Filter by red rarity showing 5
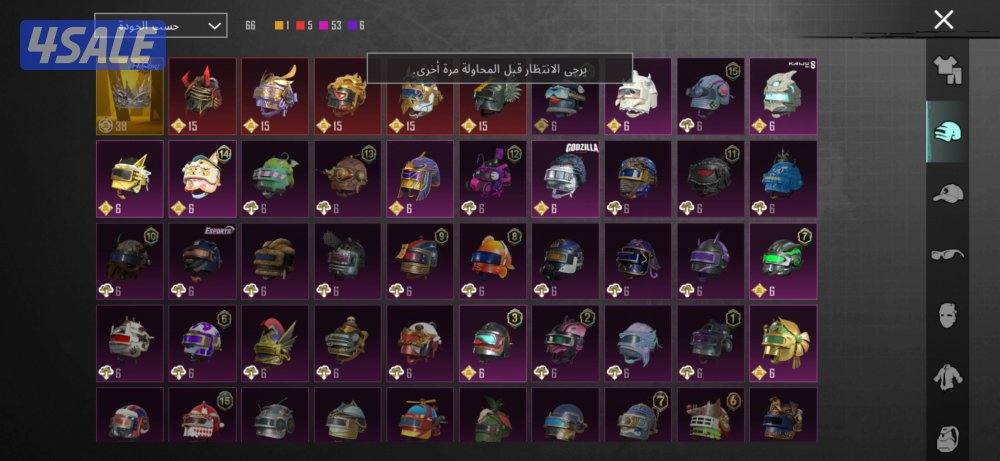The image size is (1000, 461). coord(305,26)
